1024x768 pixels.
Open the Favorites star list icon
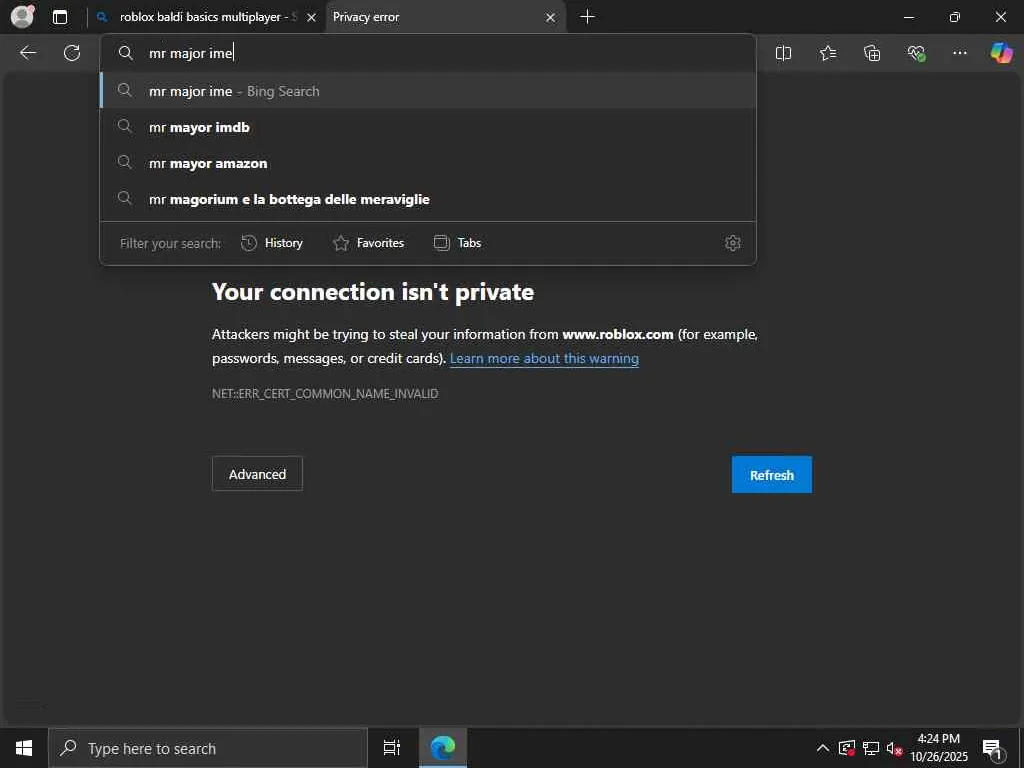[x=827, y=53]
